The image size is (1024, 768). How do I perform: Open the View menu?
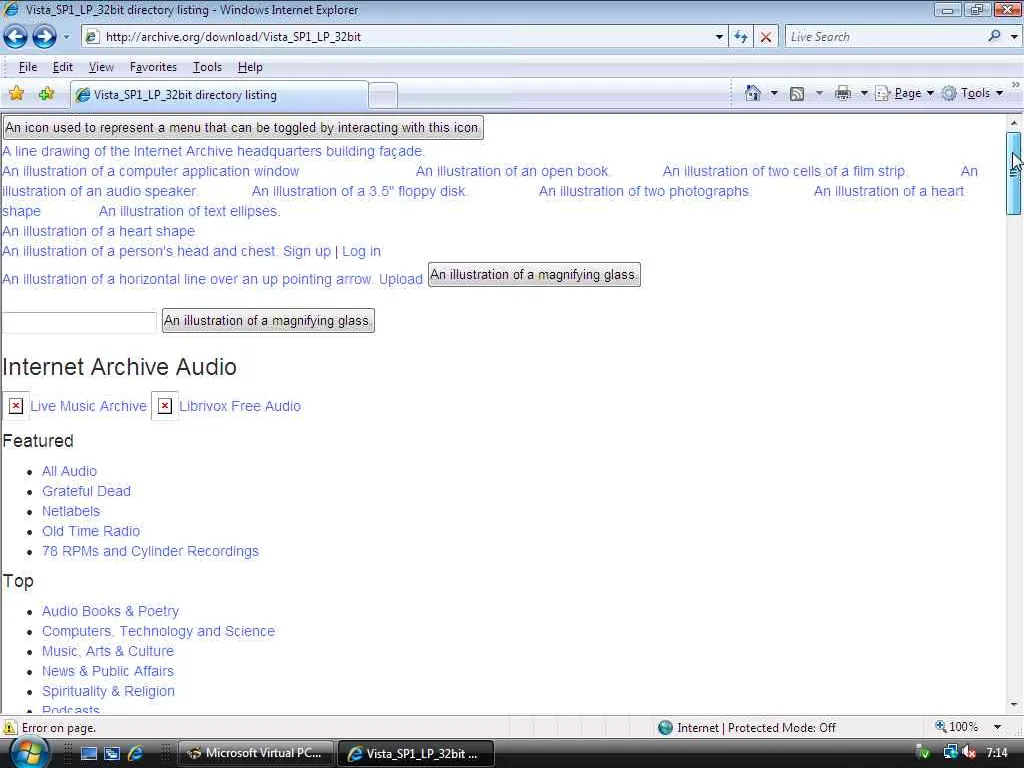[101, 67]
